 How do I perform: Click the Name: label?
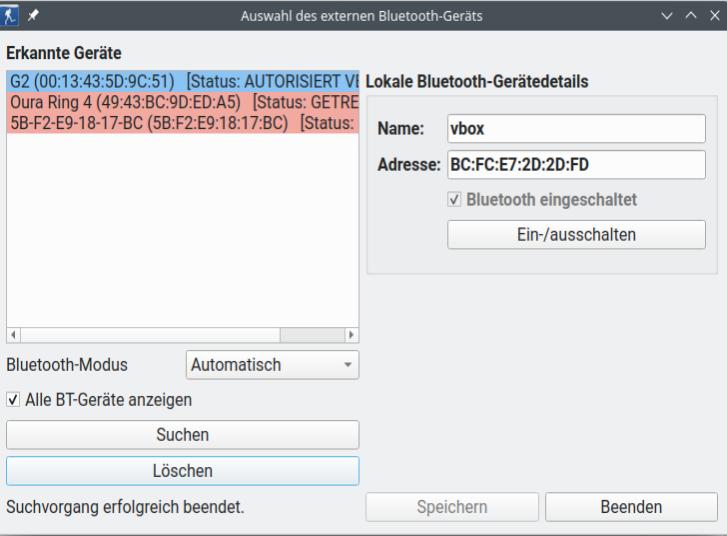point(401,128)
